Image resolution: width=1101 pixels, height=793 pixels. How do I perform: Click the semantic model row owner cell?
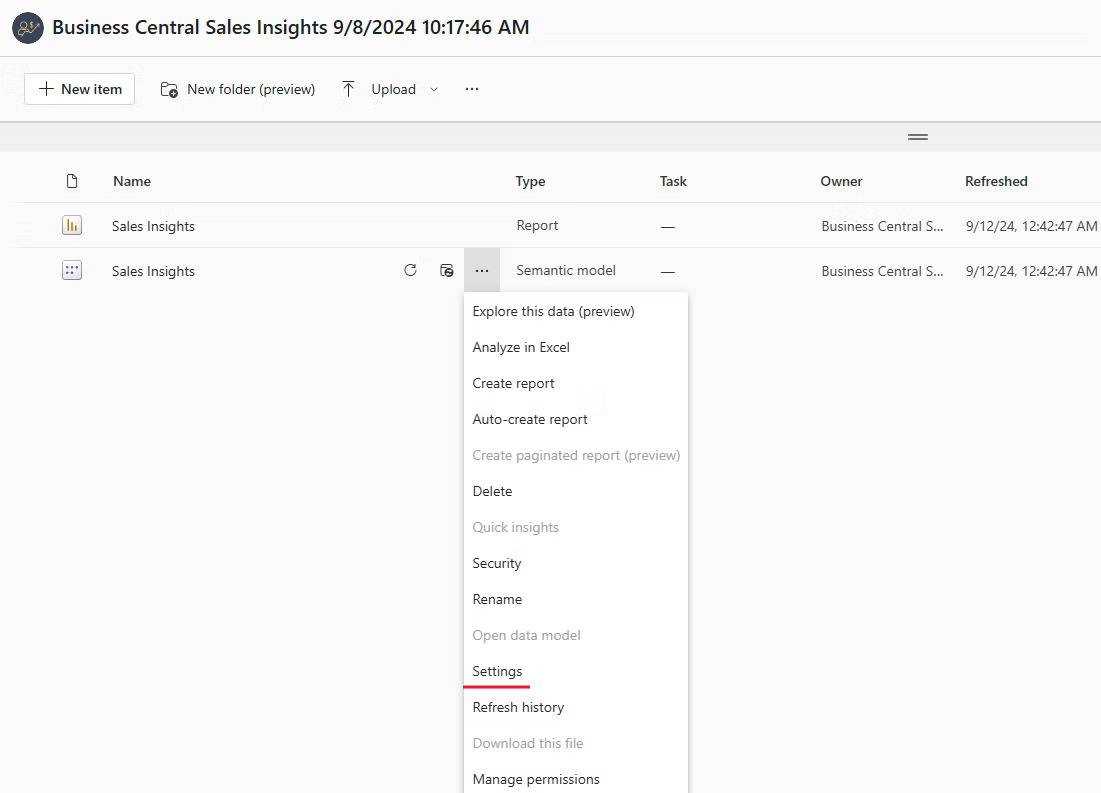883,271
